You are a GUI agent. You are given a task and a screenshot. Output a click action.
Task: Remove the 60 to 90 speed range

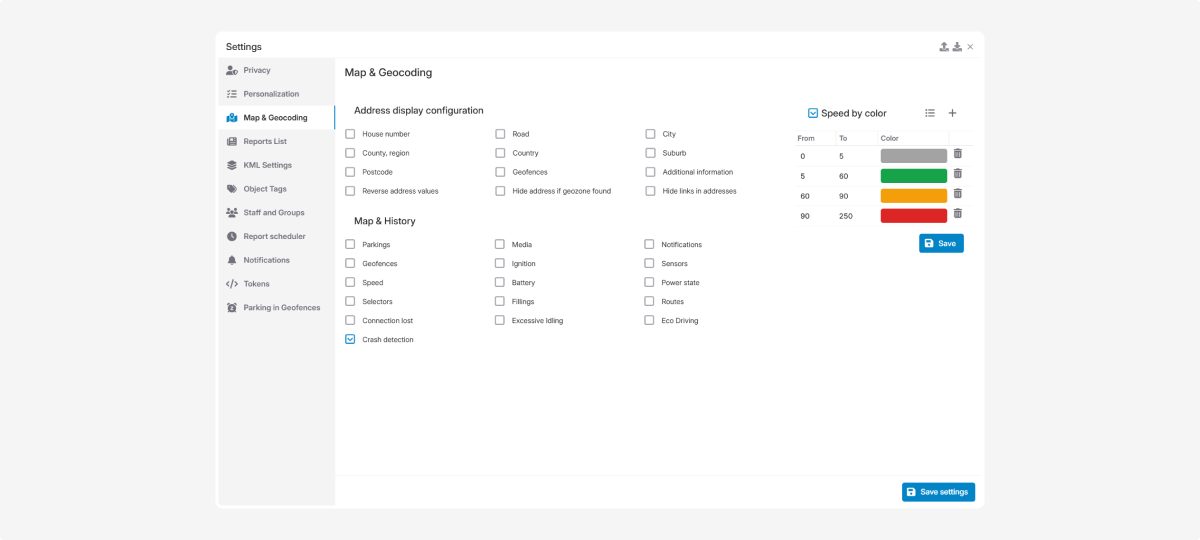tap(958, 194)
